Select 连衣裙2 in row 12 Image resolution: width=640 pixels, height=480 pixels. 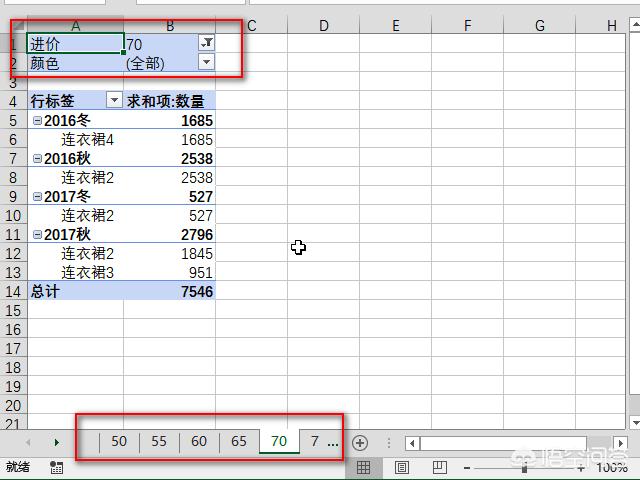click(76, 253)
